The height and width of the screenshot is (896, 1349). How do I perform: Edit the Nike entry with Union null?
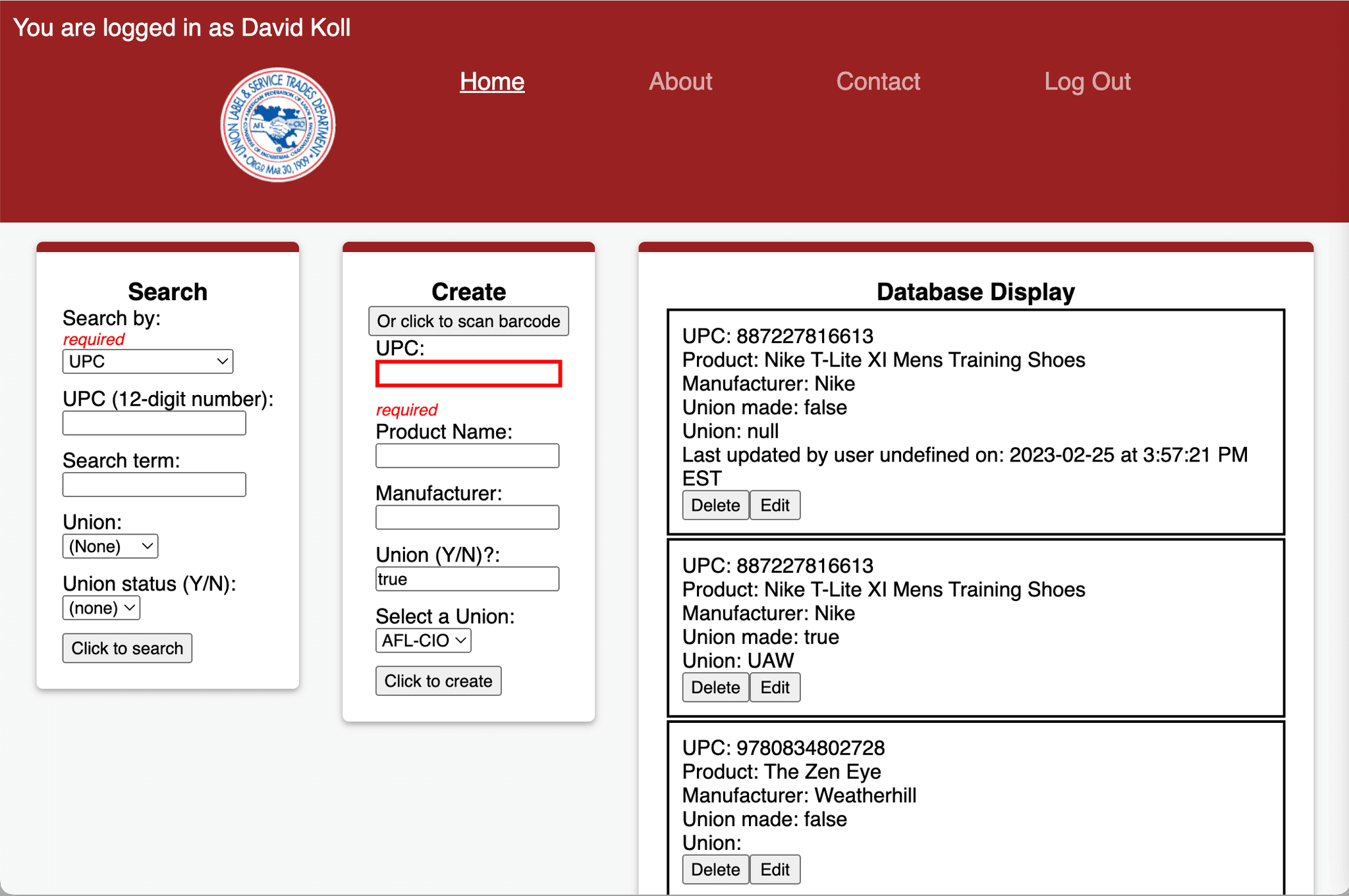pyautogui.click(x=775, y=506)
